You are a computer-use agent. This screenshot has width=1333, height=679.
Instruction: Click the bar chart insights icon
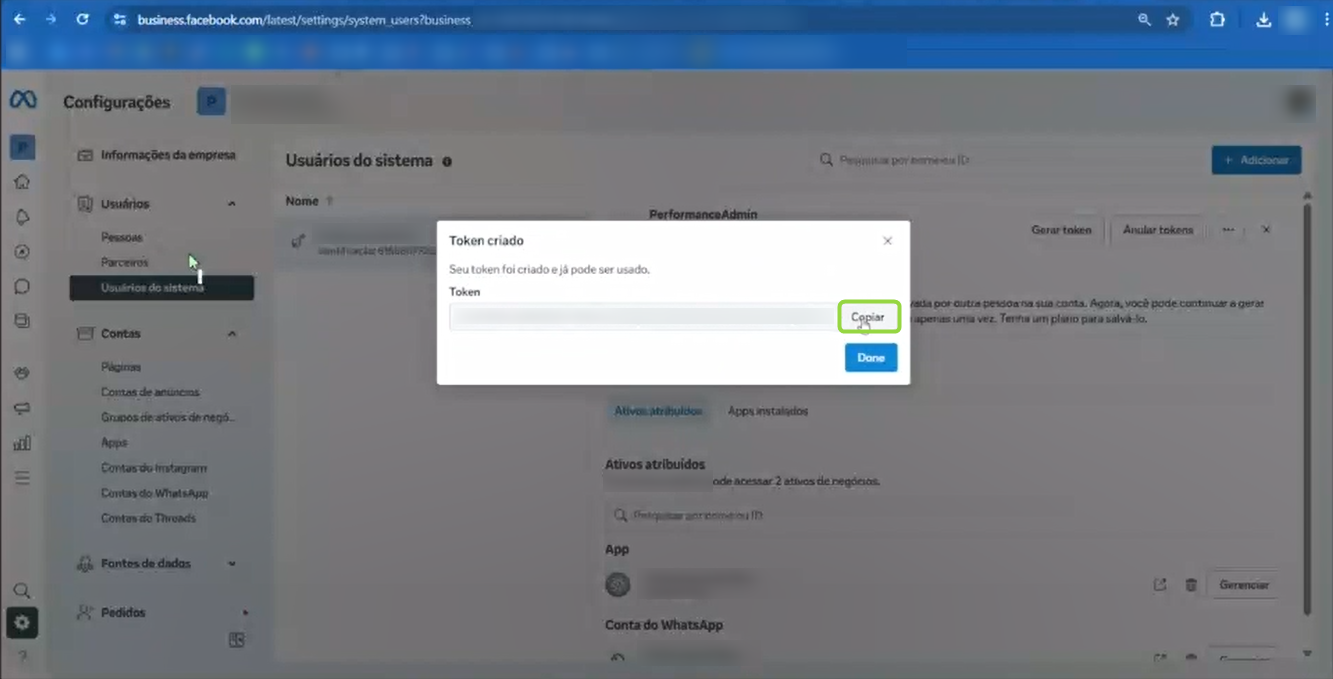(22, 443)
